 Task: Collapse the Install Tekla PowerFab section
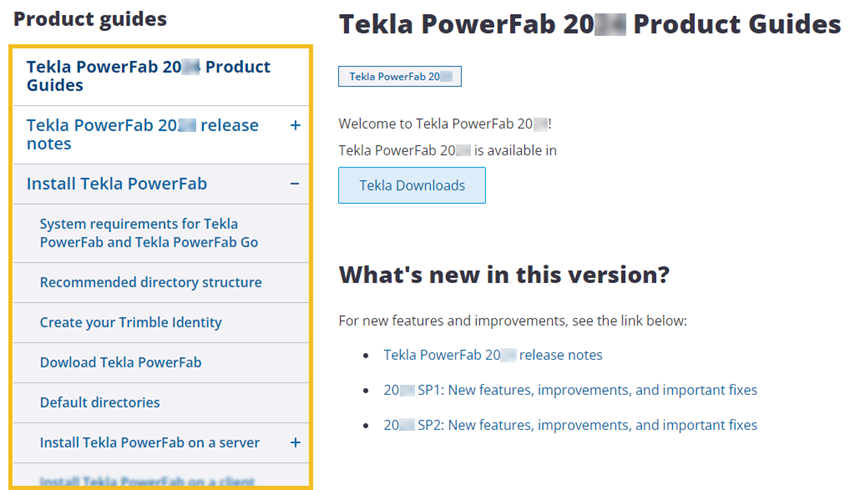[295, 184]
